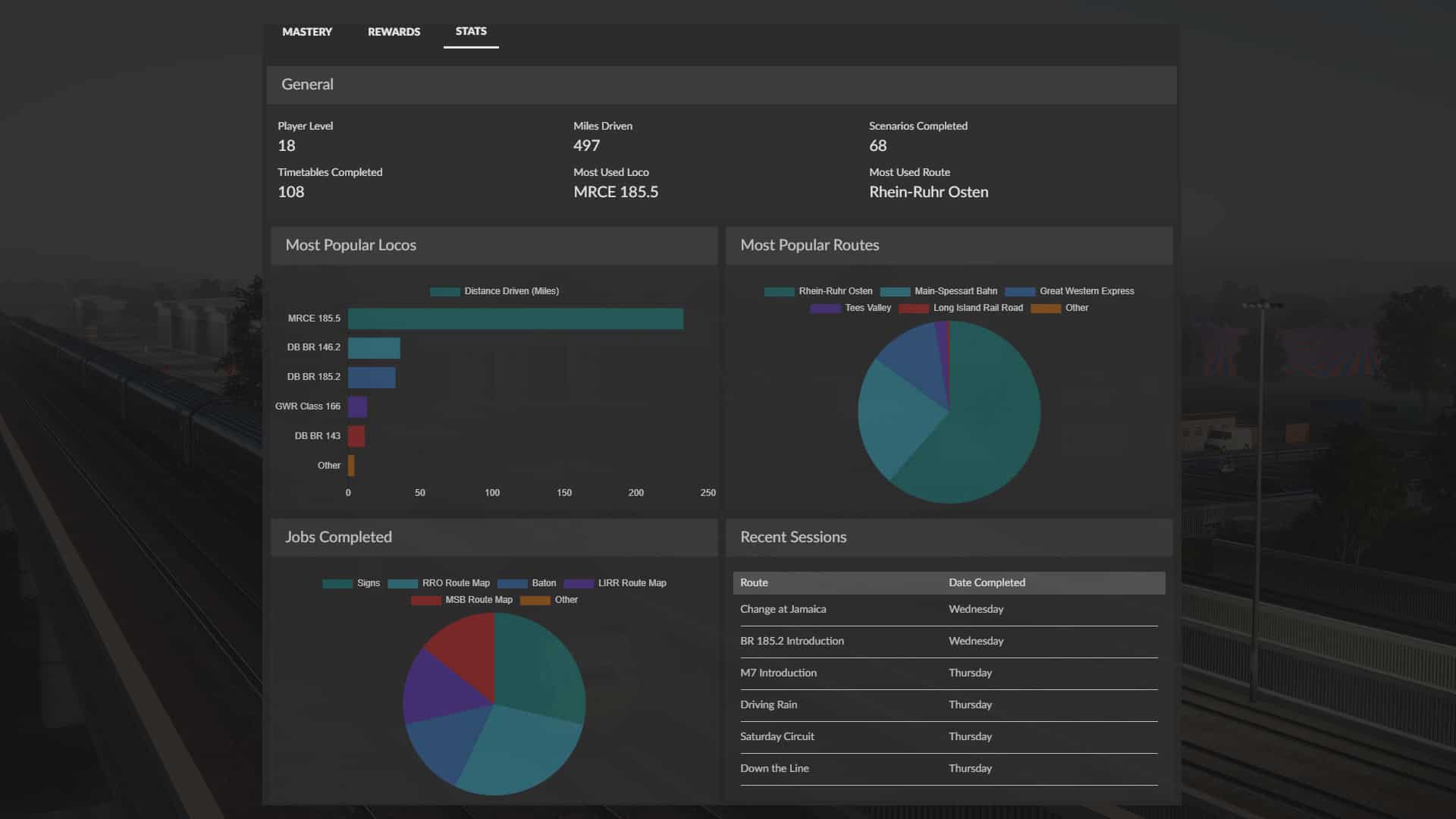Click the Date Completed column header
The width and height of the screenshot is (1456, 819).
(x=987, y=582)
